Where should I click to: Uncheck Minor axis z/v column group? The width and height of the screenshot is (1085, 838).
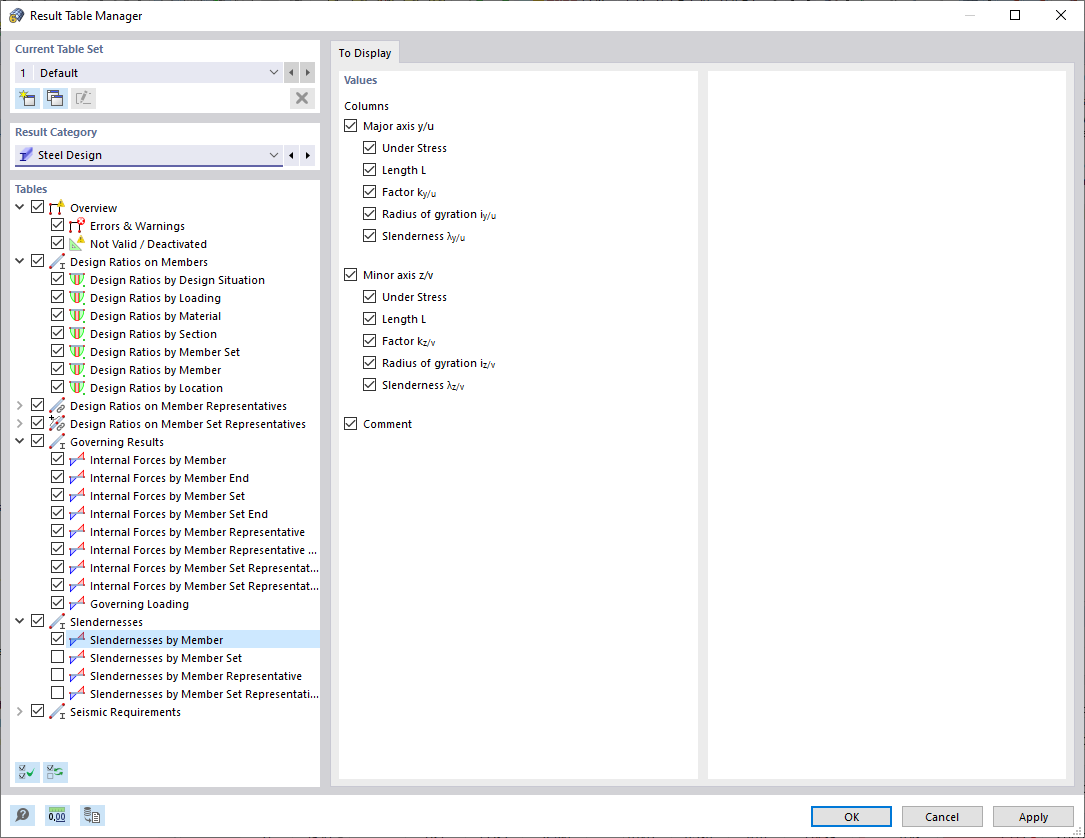[x=351, y=275]
